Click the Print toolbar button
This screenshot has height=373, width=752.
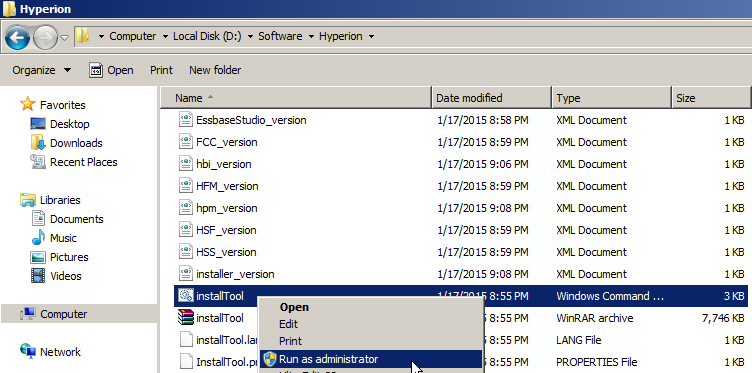tap(161, 70)
